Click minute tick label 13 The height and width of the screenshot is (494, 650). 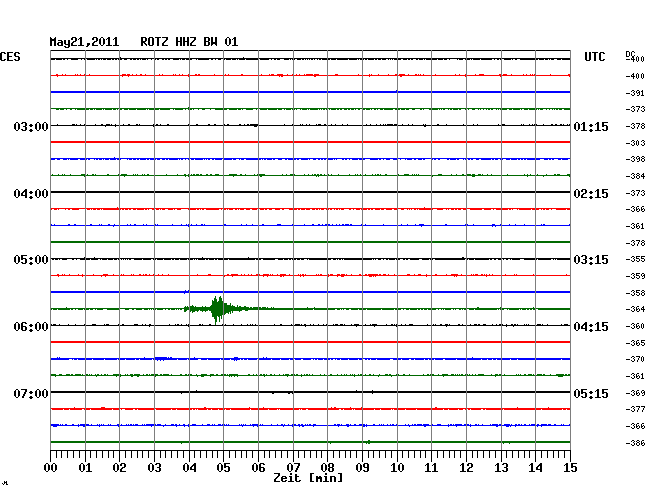501,468
